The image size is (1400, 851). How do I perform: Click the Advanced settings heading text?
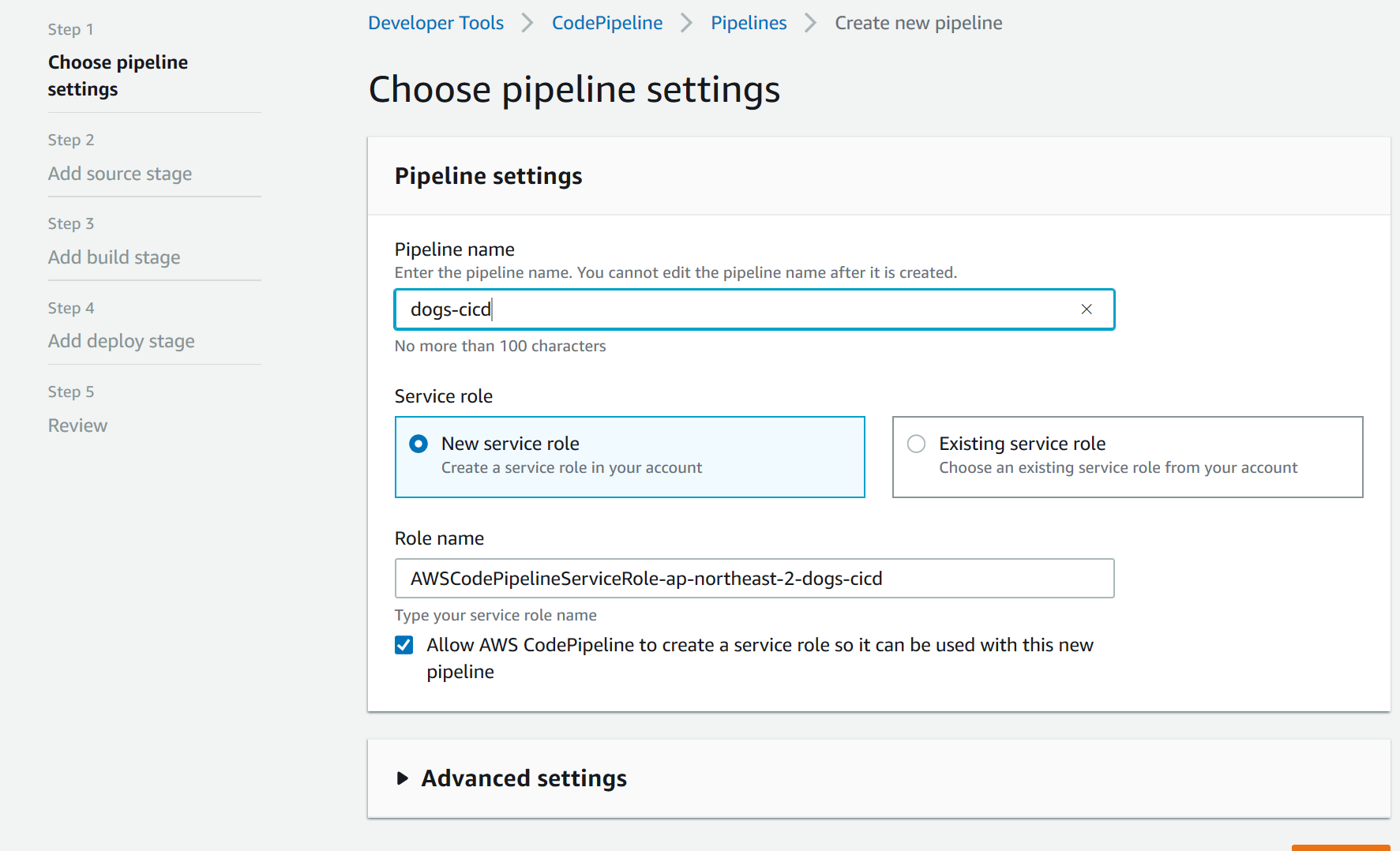(x=524, y=778)
